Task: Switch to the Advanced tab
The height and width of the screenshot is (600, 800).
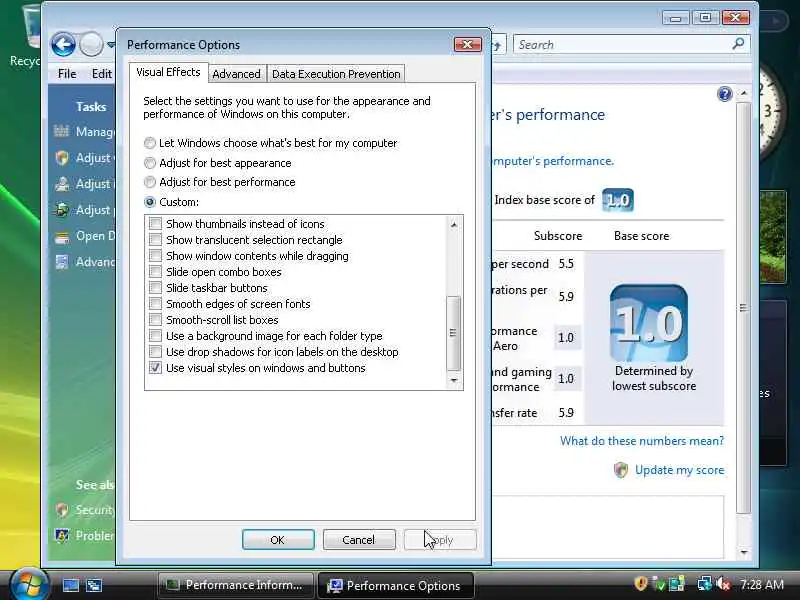Action: point(236,74)
